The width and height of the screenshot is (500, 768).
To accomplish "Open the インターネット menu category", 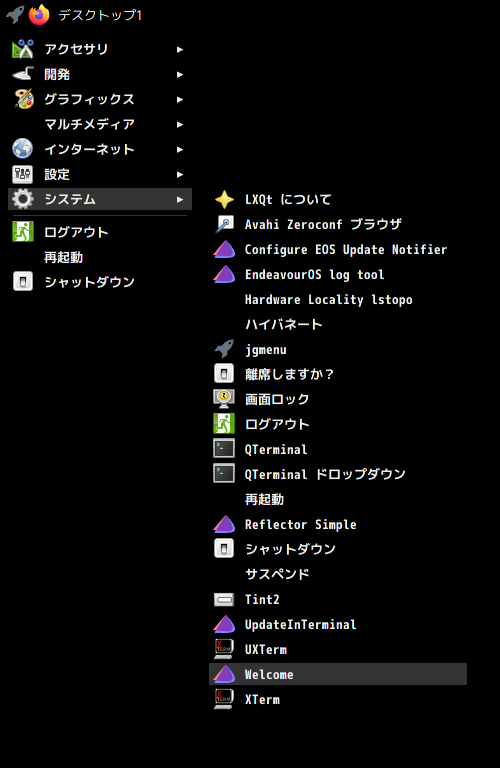I will 100,149.
